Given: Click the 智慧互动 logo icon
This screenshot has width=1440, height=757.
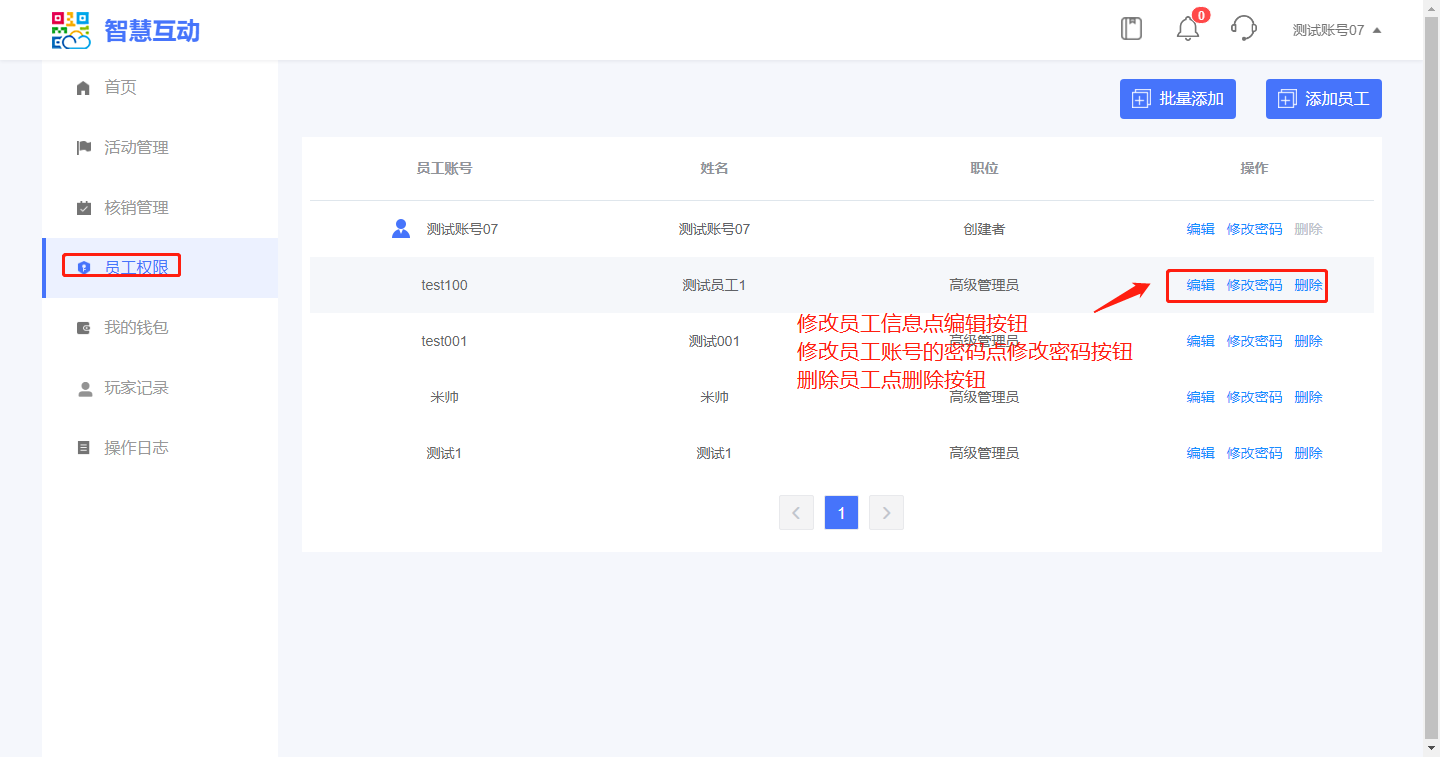Looking at the screenshot, I should 71,30.
